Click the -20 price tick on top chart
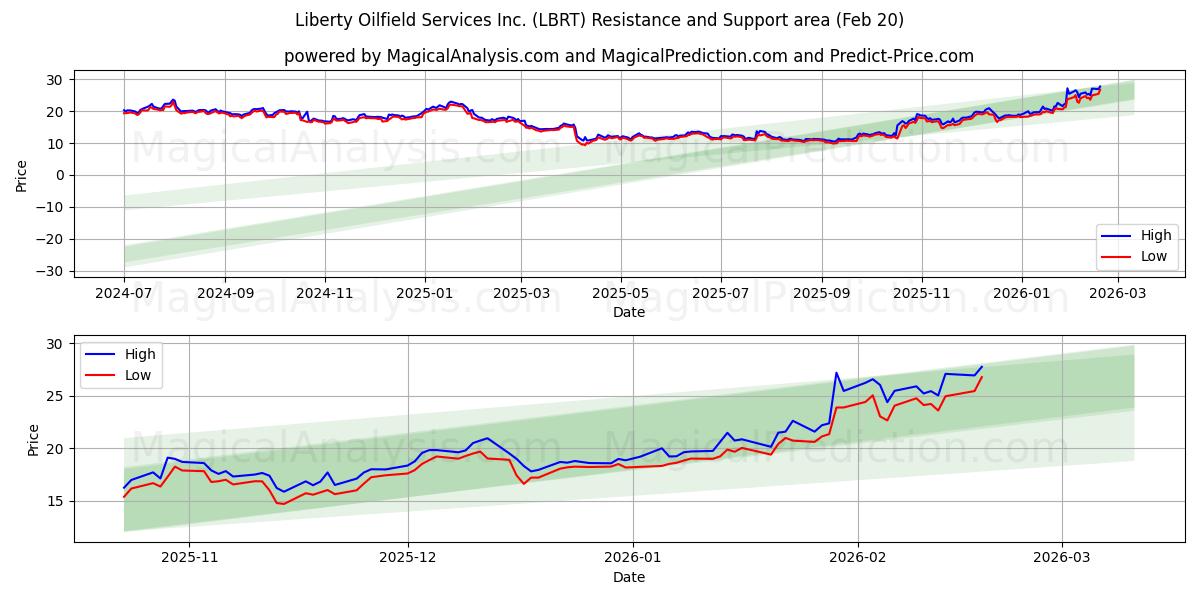 [51, 239]
